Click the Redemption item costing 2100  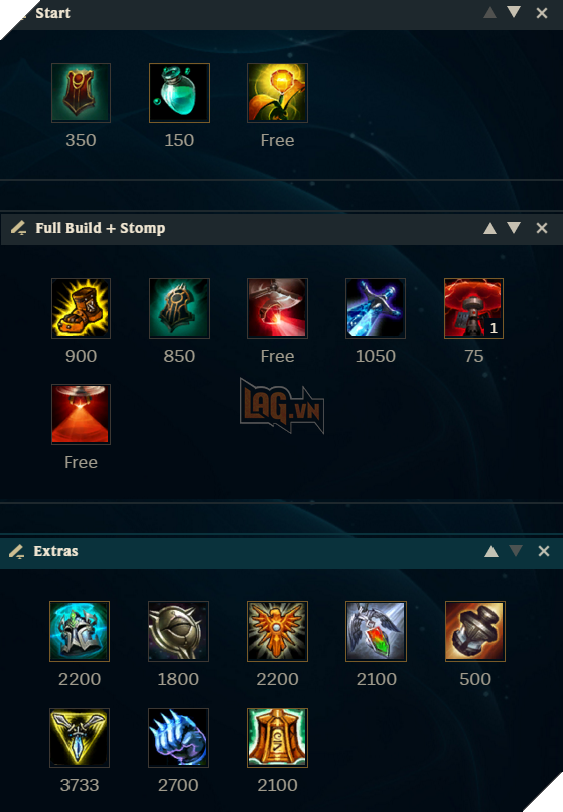click(376, 631)
